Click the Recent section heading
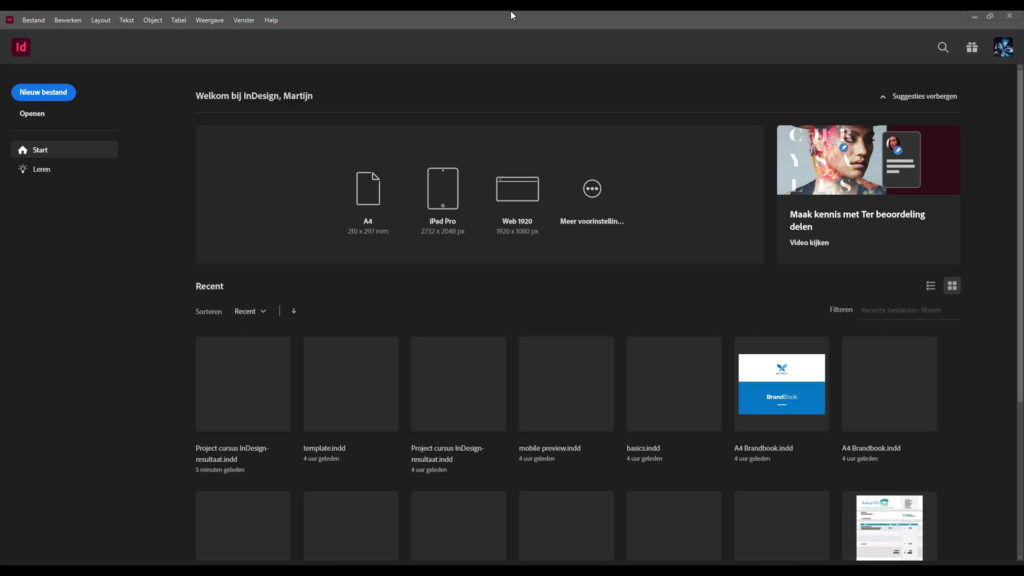 click(x=209, y=286)
